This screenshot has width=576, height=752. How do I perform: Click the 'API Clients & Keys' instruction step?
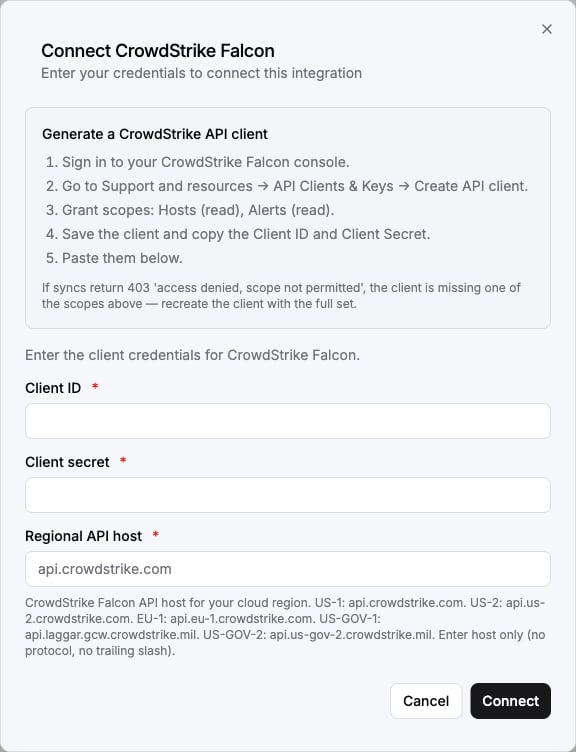click(x=286, y=186)
